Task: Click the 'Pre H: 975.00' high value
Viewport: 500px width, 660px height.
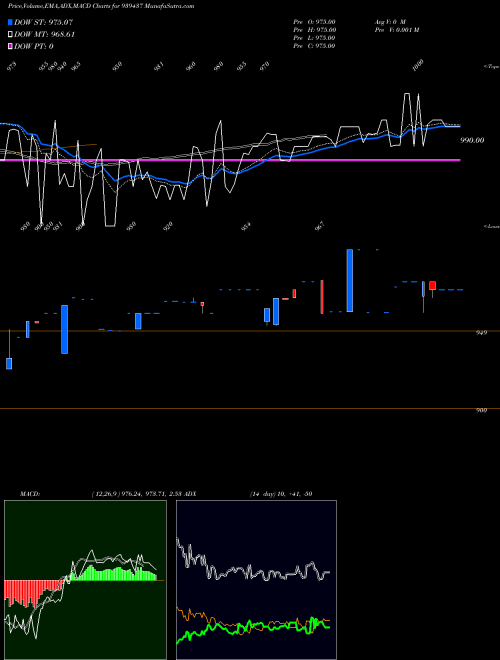Action: 314,30
